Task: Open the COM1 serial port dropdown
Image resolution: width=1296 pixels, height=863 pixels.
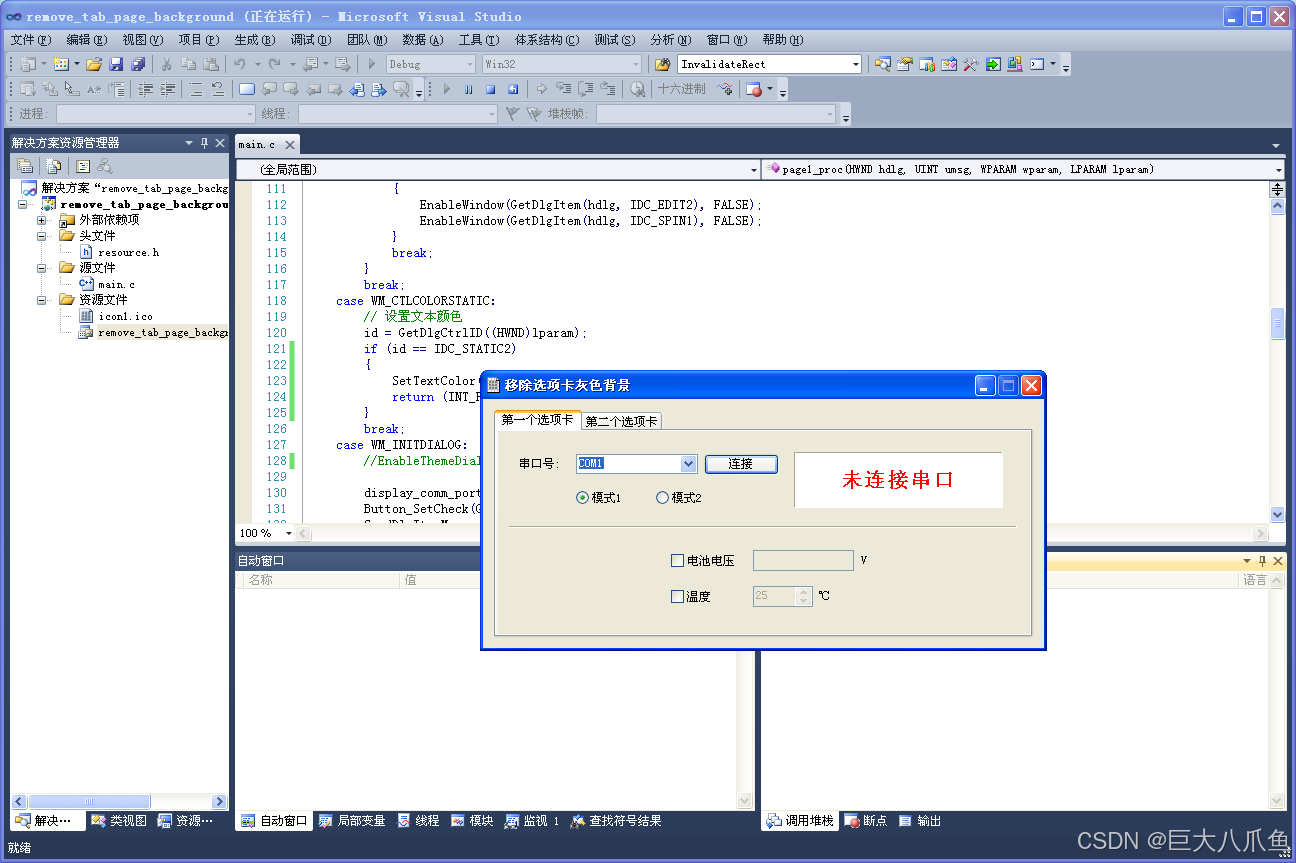Action: coord(688,464)
